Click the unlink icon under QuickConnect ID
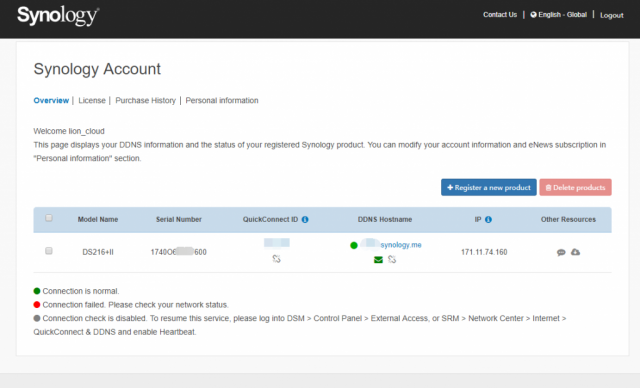Viewport: 640px width, 388px height. tap(276, 259)
